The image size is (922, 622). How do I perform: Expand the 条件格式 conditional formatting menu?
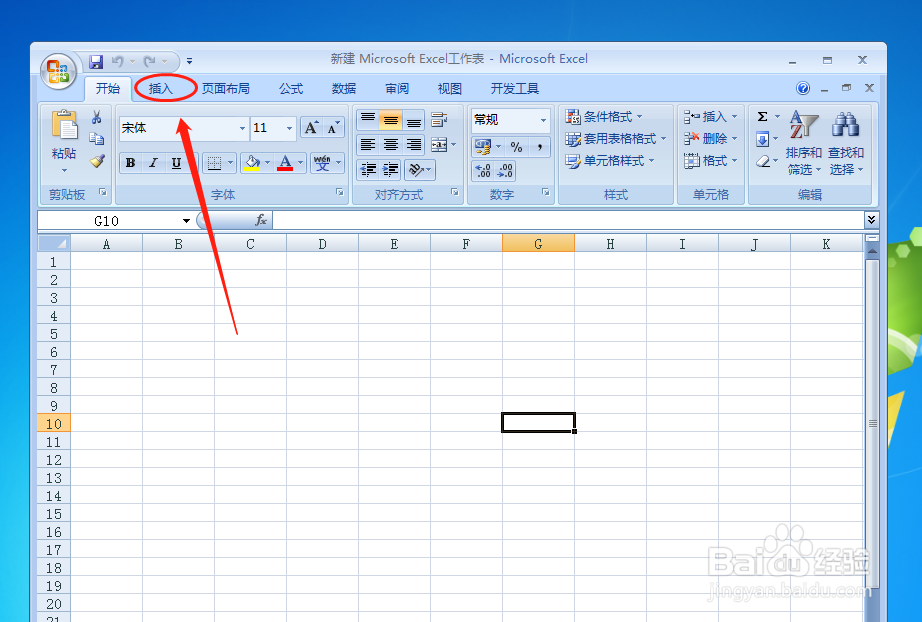[x=604, y=116]
